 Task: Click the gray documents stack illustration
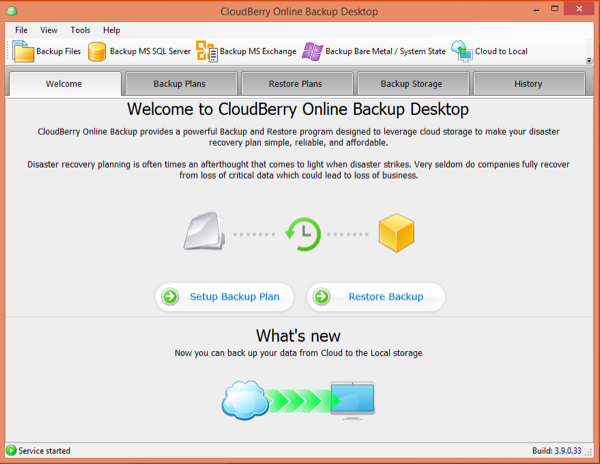point(204,231)
